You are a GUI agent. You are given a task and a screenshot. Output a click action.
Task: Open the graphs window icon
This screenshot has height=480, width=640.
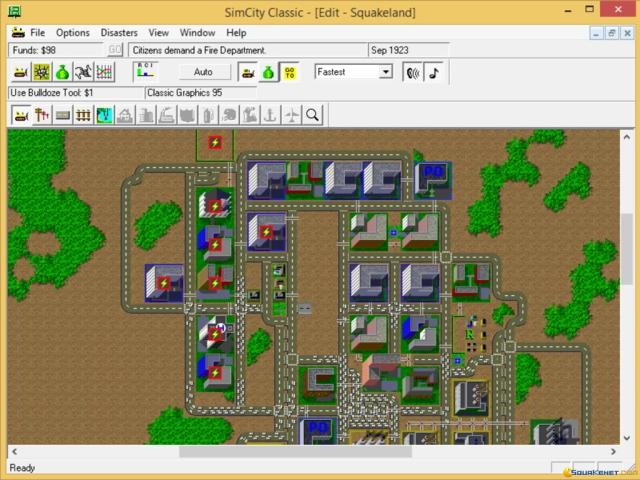point(104,72)
